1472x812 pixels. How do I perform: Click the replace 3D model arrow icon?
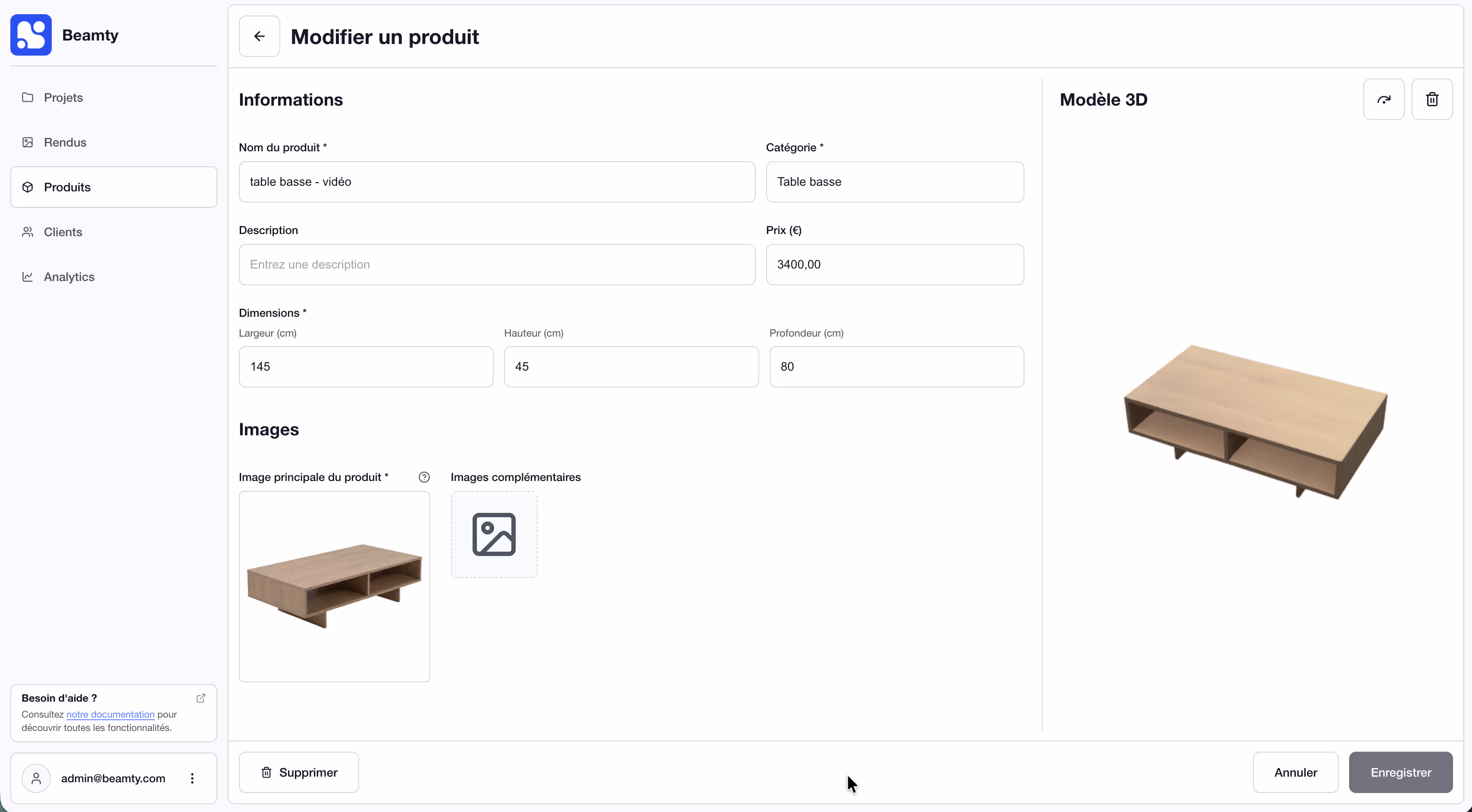1384,100
